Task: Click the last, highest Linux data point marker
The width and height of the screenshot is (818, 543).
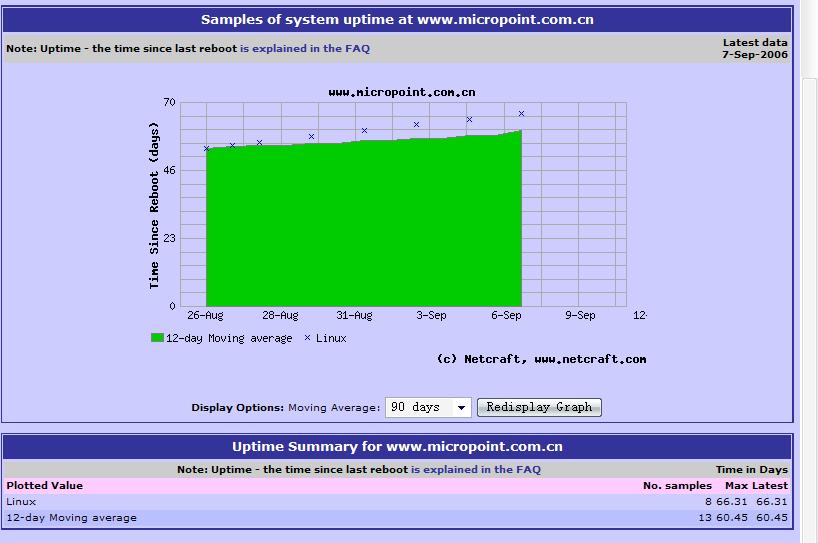Action: click(521, 114)
